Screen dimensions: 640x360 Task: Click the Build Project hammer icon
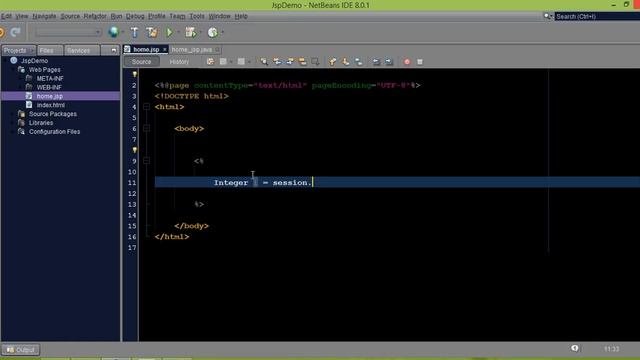(134, 32)
